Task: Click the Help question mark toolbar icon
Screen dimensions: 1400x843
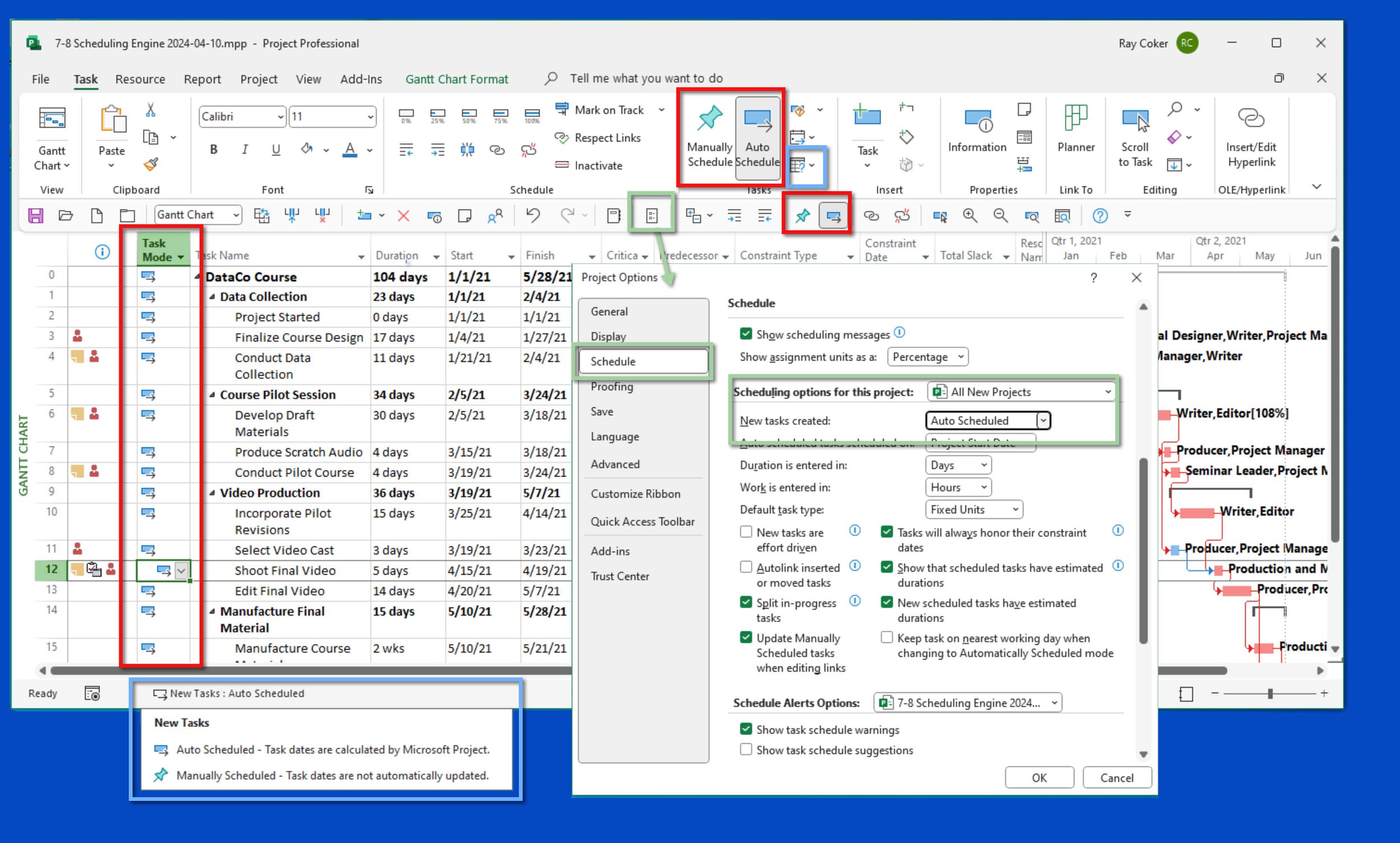Action: (1100, 216)
